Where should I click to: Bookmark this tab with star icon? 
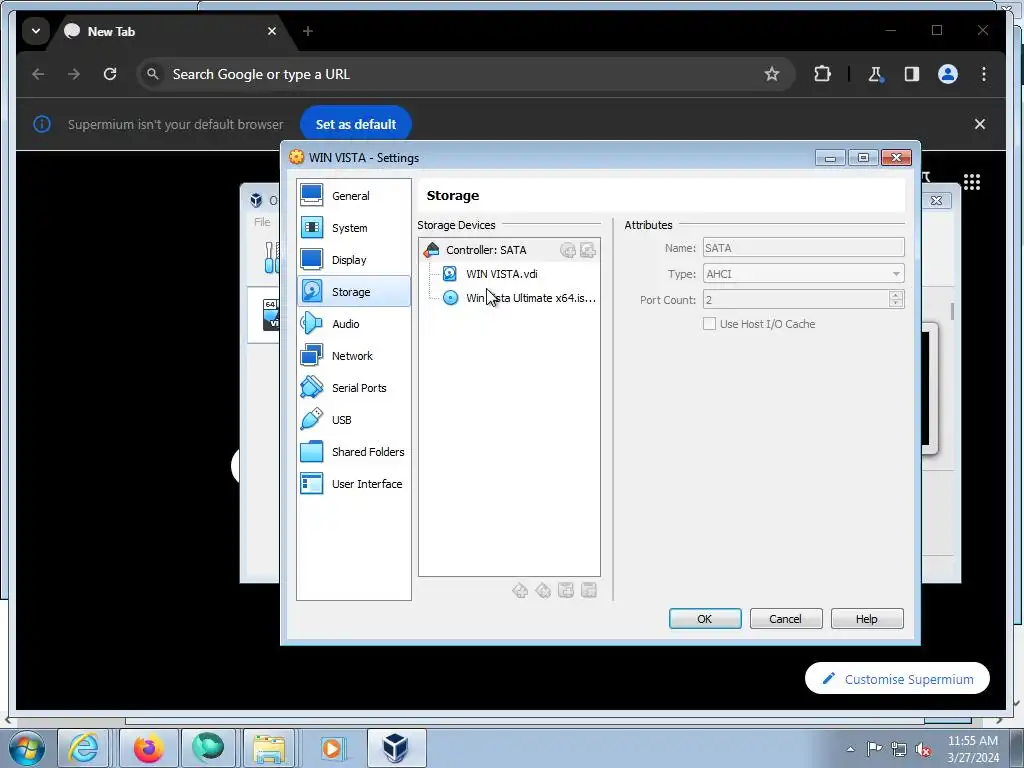(771, 74)
